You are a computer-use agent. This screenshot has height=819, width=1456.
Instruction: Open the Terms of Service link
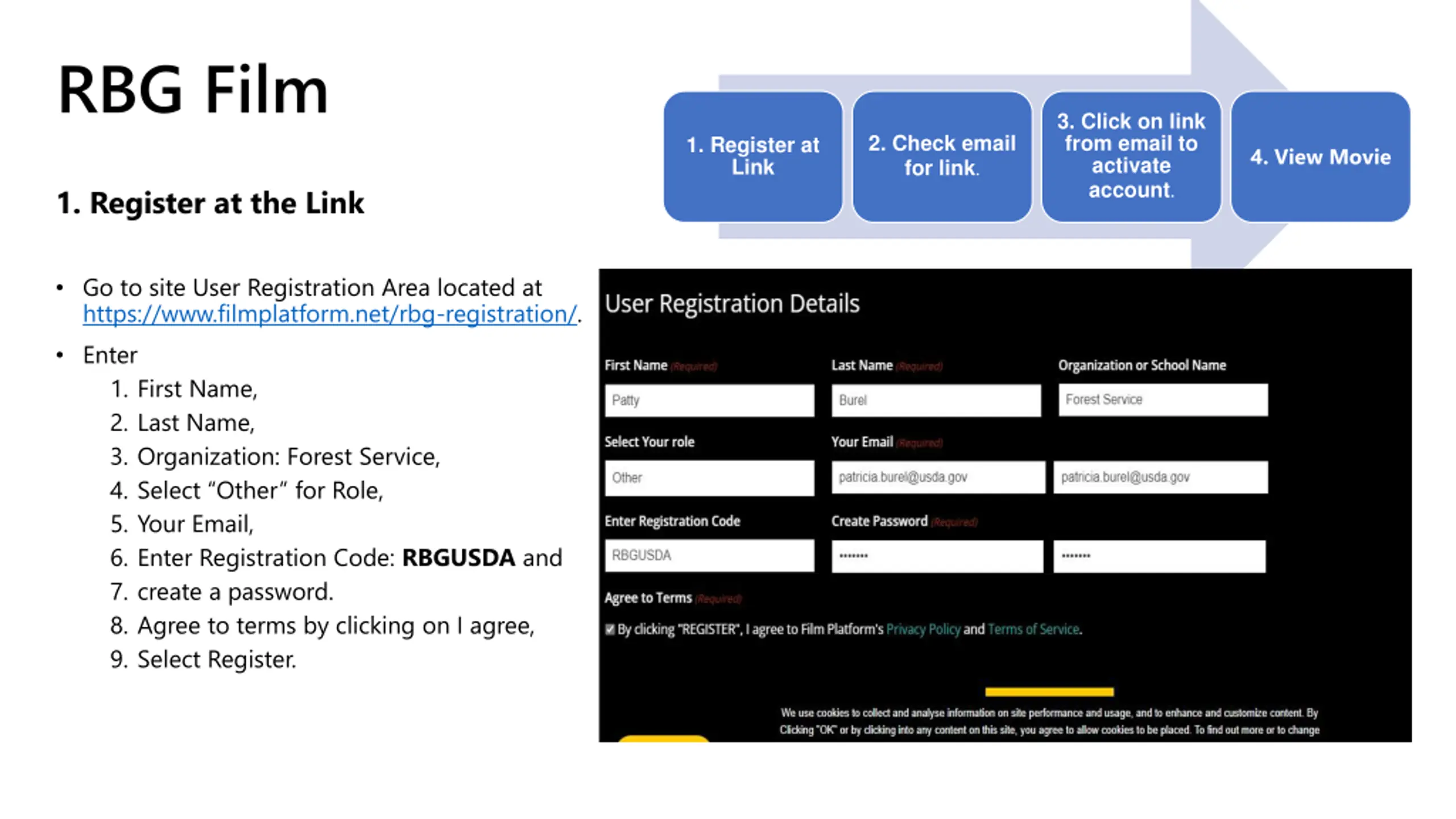pos(1033,629)
